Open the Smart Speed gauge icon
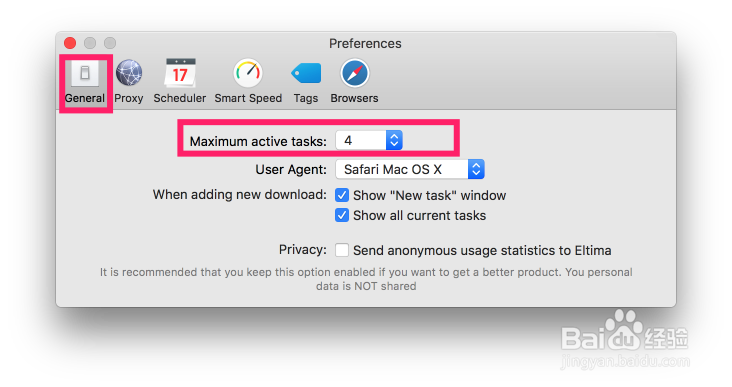 pyautogui.click(x=248, y=73)
